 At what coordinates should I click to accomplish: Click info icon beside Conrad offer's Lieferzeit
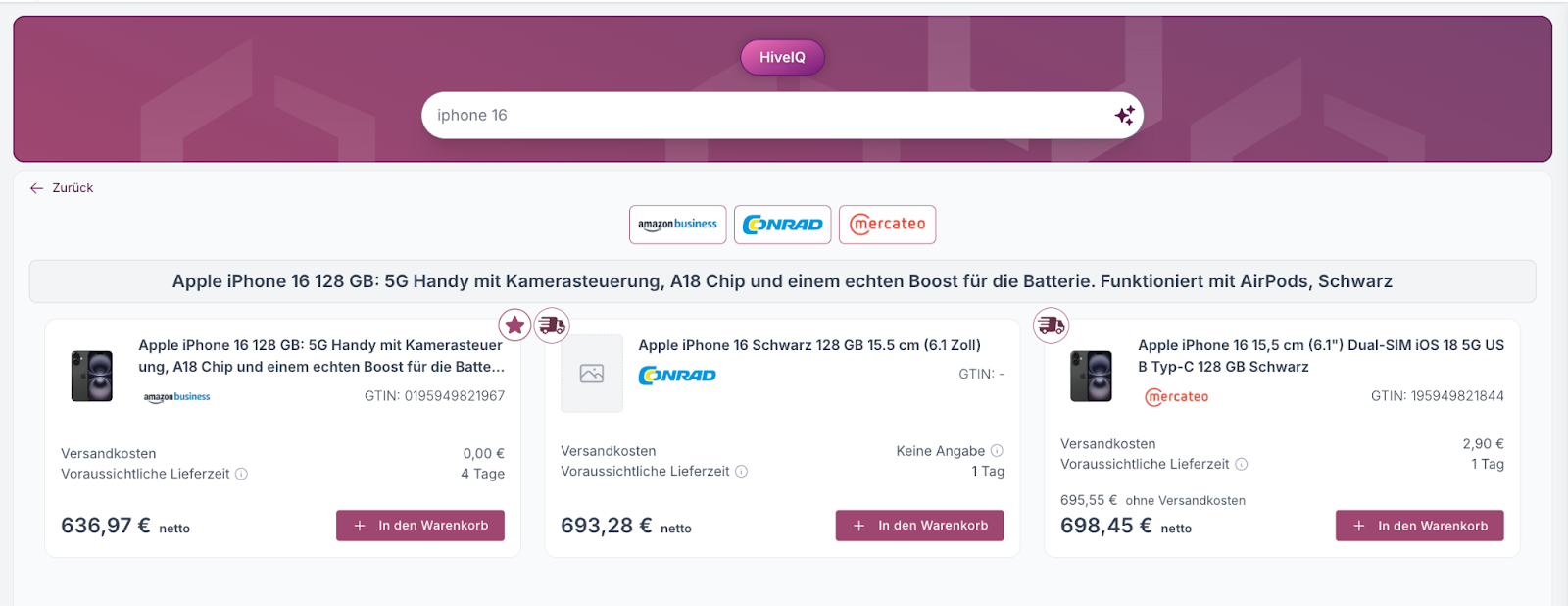point(741,472)
